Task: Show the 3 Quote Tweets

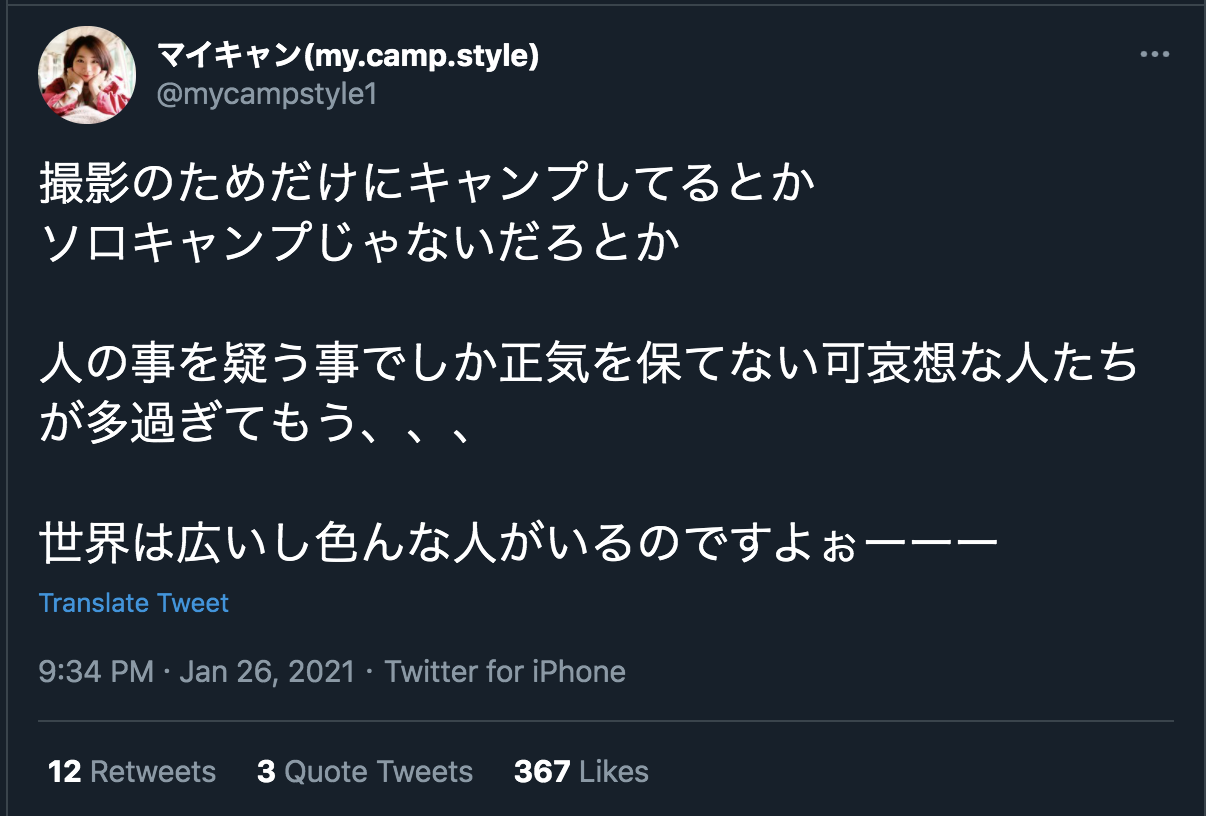Action: pyautogui.click(x=365, y=771)
